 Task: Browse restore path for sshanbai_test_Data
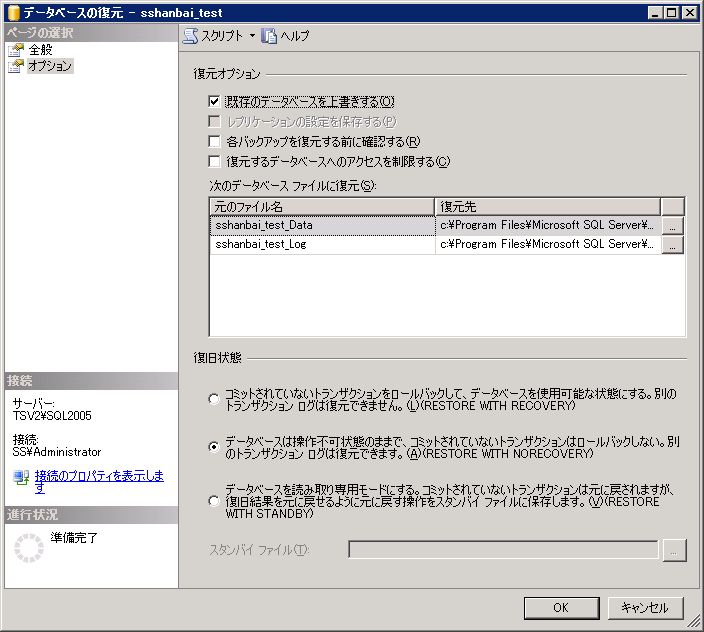pyautogui.click(x=672, y=226)
